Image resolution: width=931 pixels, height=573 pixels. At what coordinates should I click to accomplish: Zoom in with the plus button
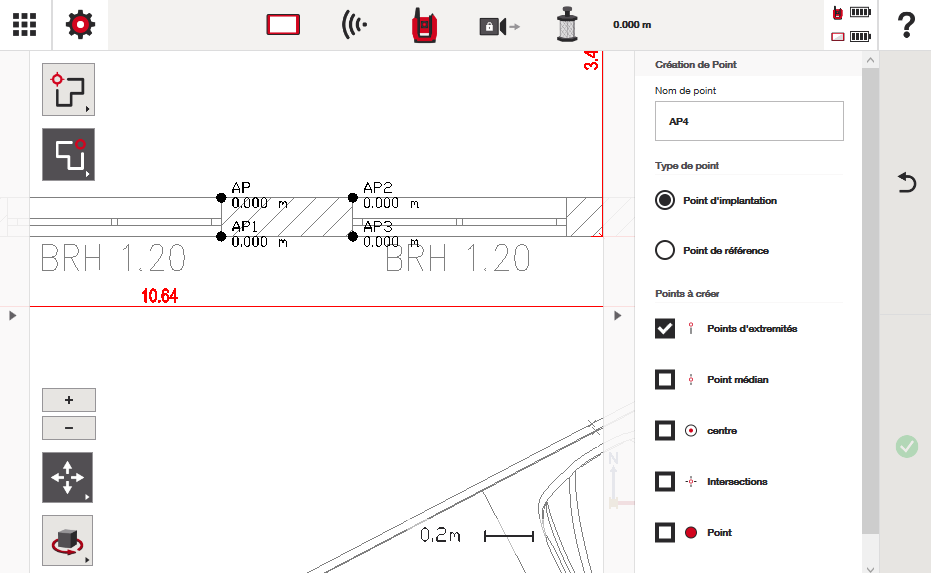point(69,400)
